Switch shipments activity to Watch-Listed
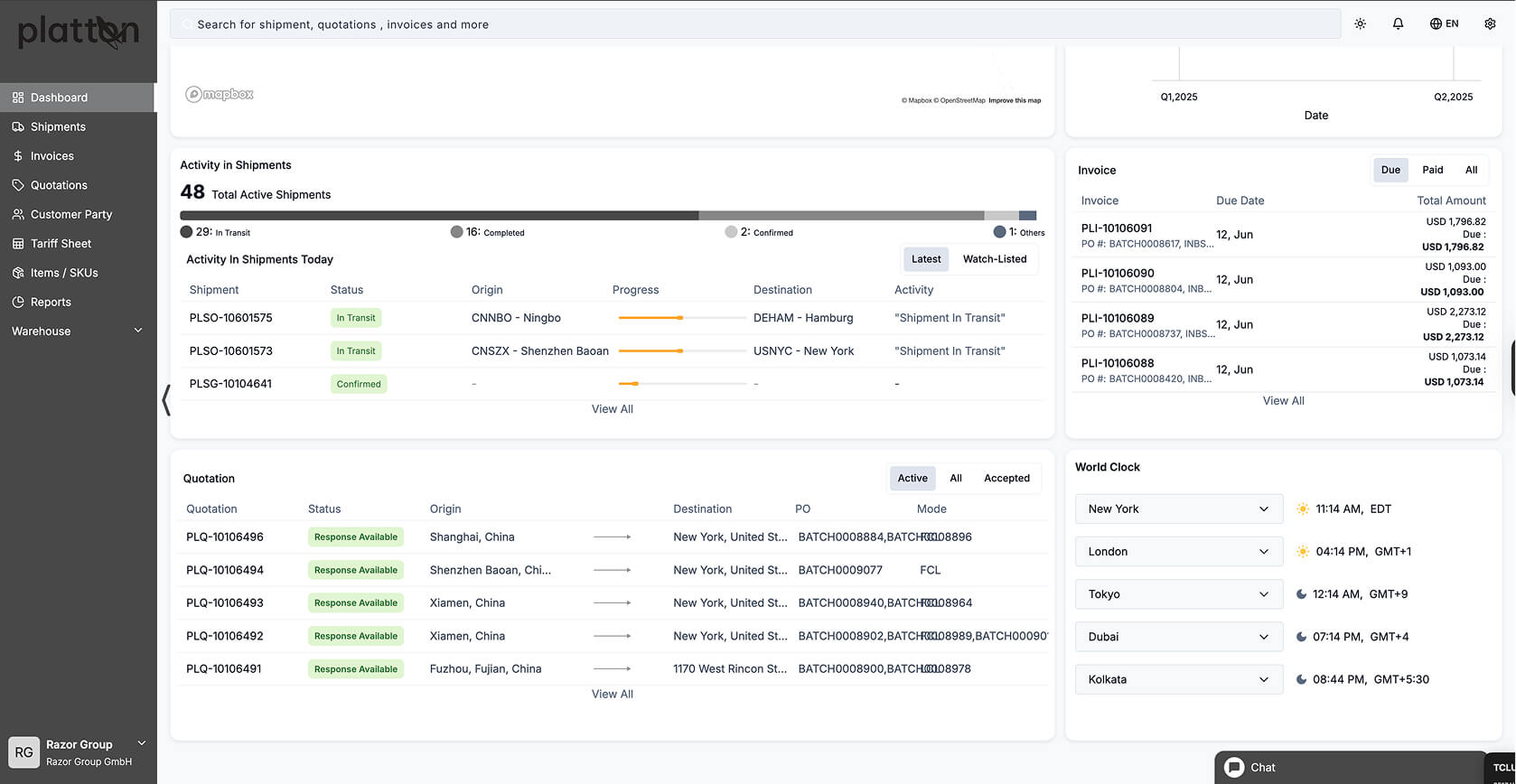Viewport: 1516px width, 784px height. (994, 259)
